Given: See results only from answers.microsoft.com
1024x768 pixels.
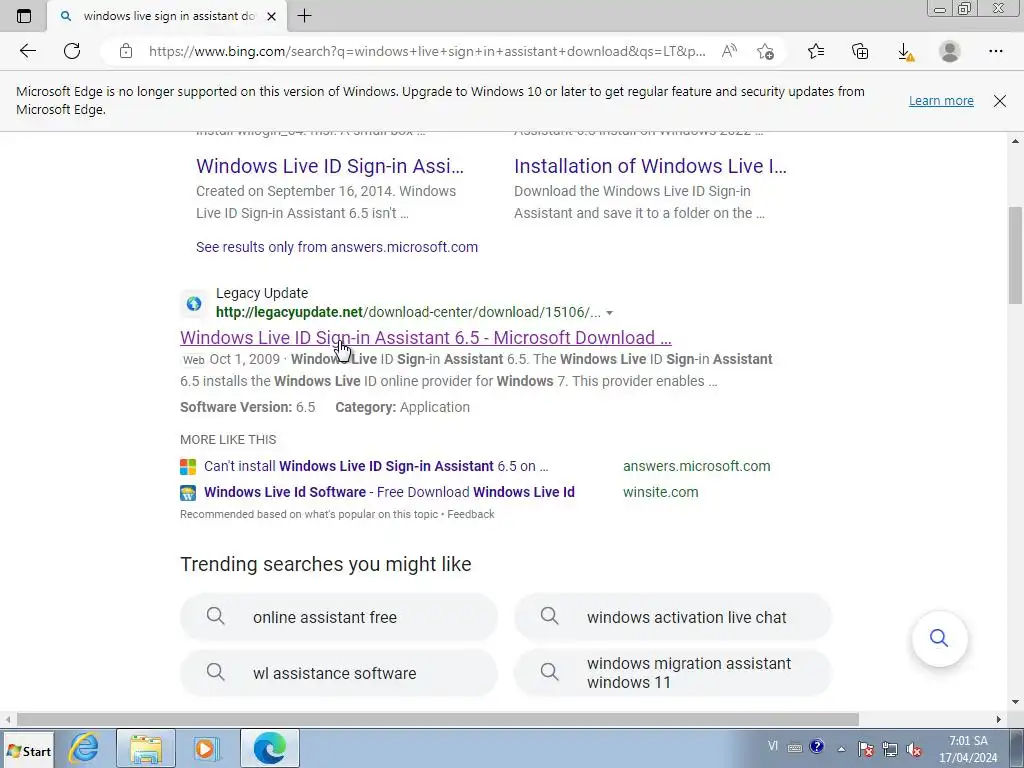Looking at the screenshot, I should (337, 247).
